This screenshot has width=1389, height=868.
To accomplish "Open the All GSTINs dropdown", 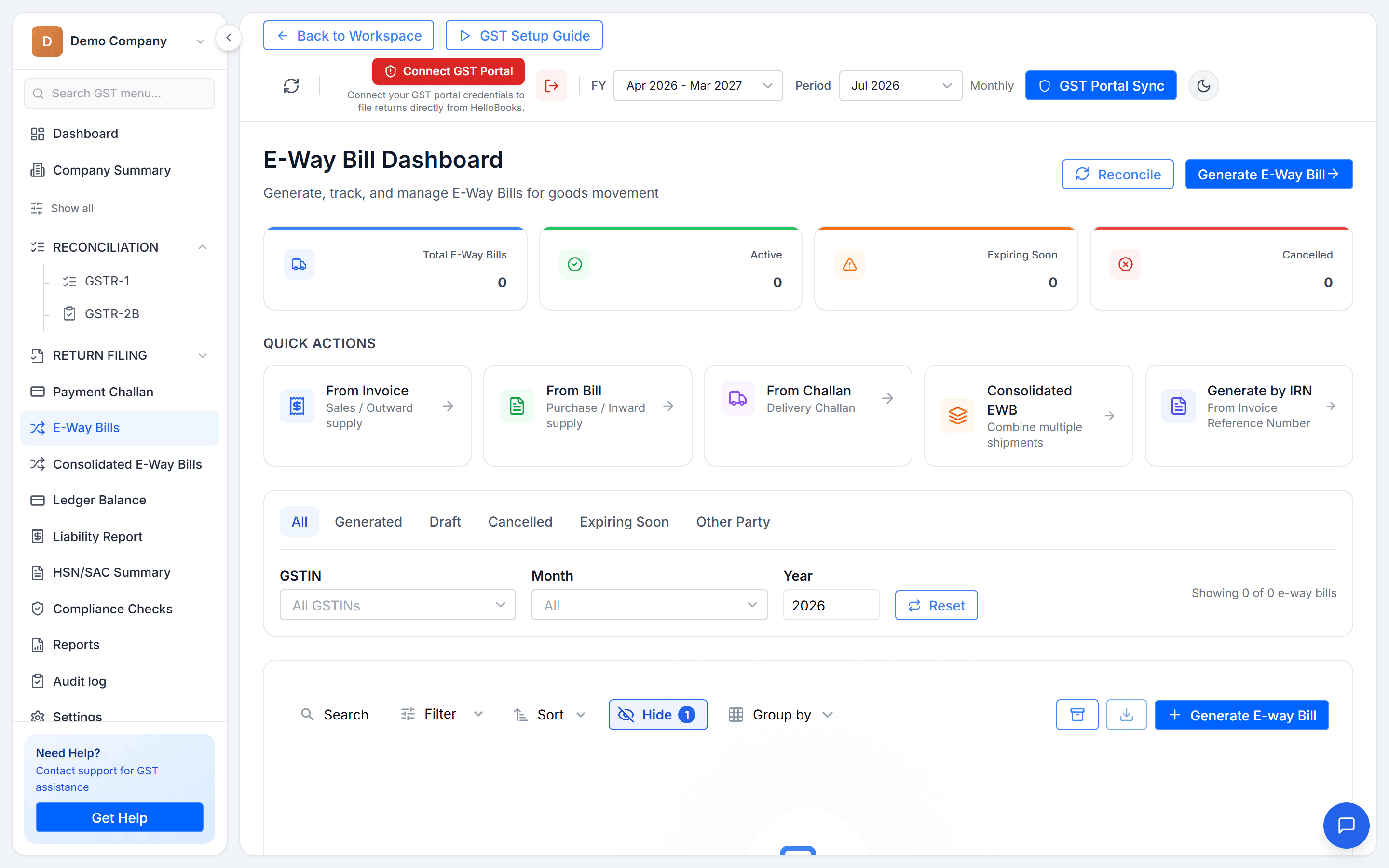I will point(397,605).
